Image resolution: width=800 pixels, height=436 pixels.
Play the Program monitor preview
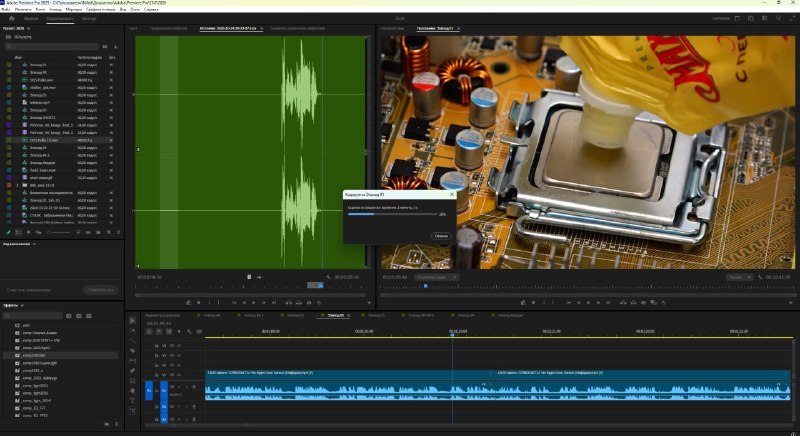click(x=588, y=302)
